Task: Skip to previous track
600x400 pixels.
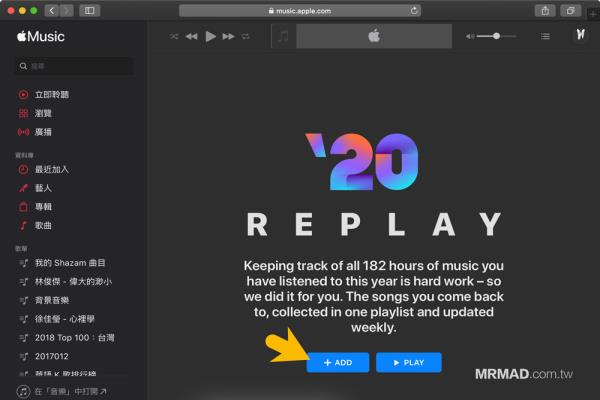Action: 192,36
